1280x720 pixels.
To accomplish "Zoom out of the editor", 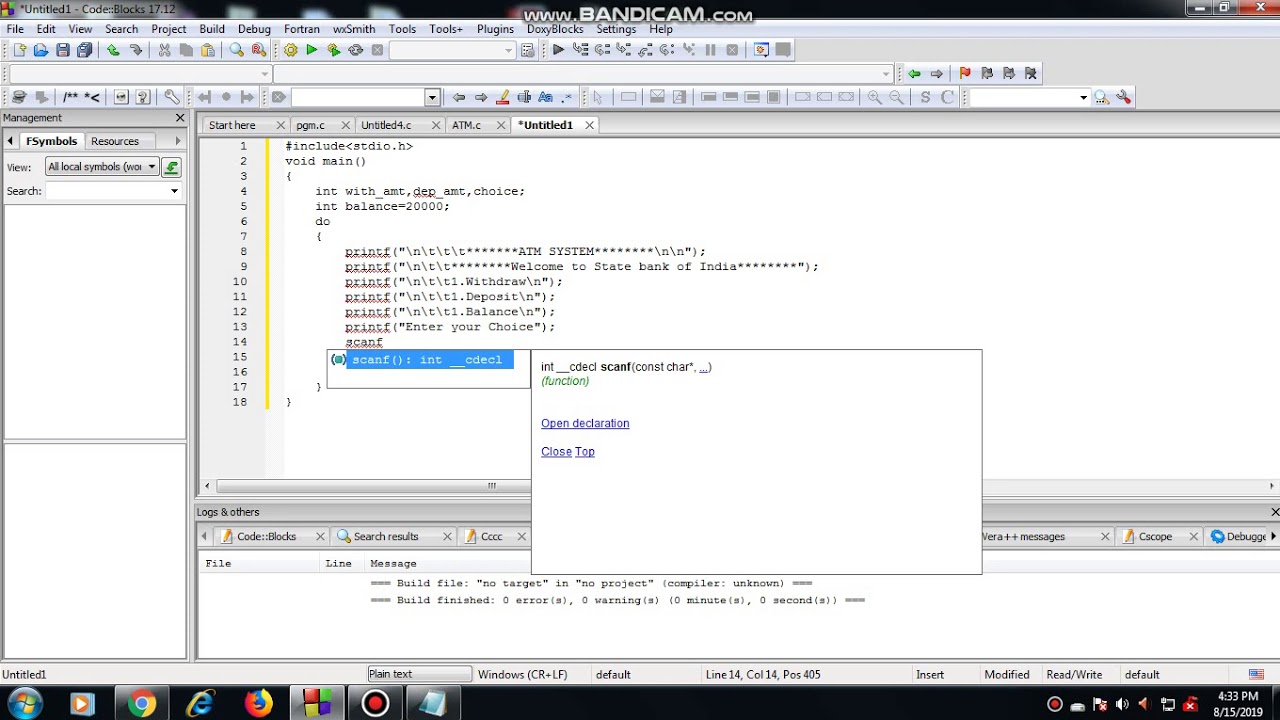I will (x=897, y=97).
